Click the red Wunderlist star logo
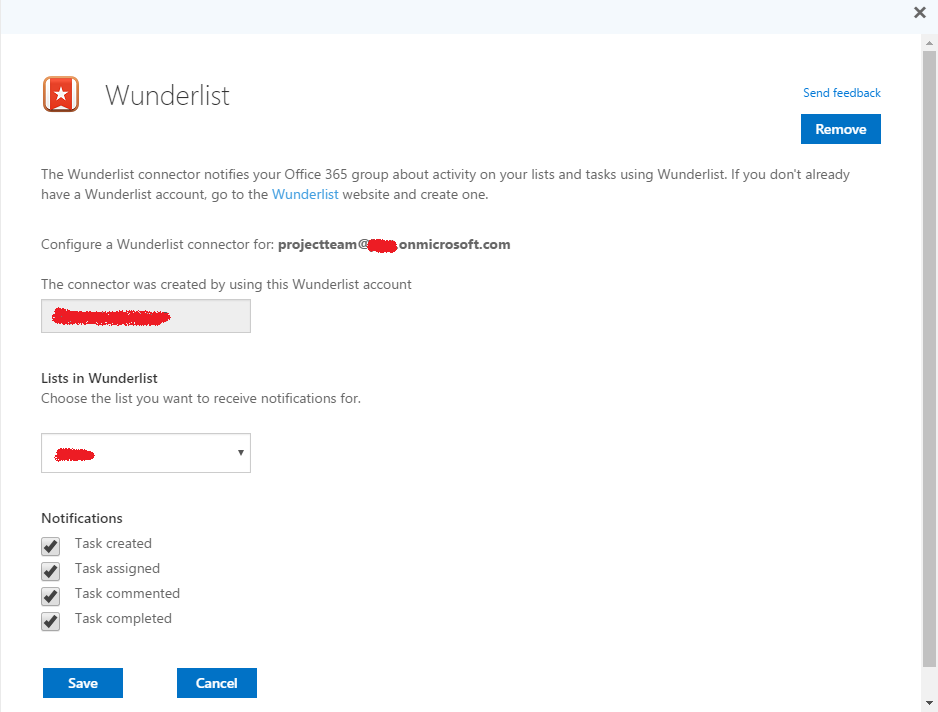The width and height of the screenshot is (938, 712). (x=61, y=94)
